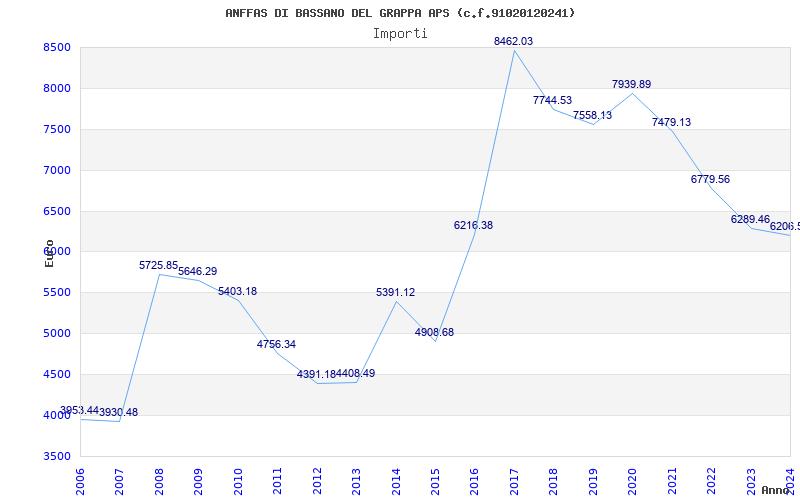Click the x-axis year label 2020
This screenshot has width=800, height=500.
pos(633,481)
